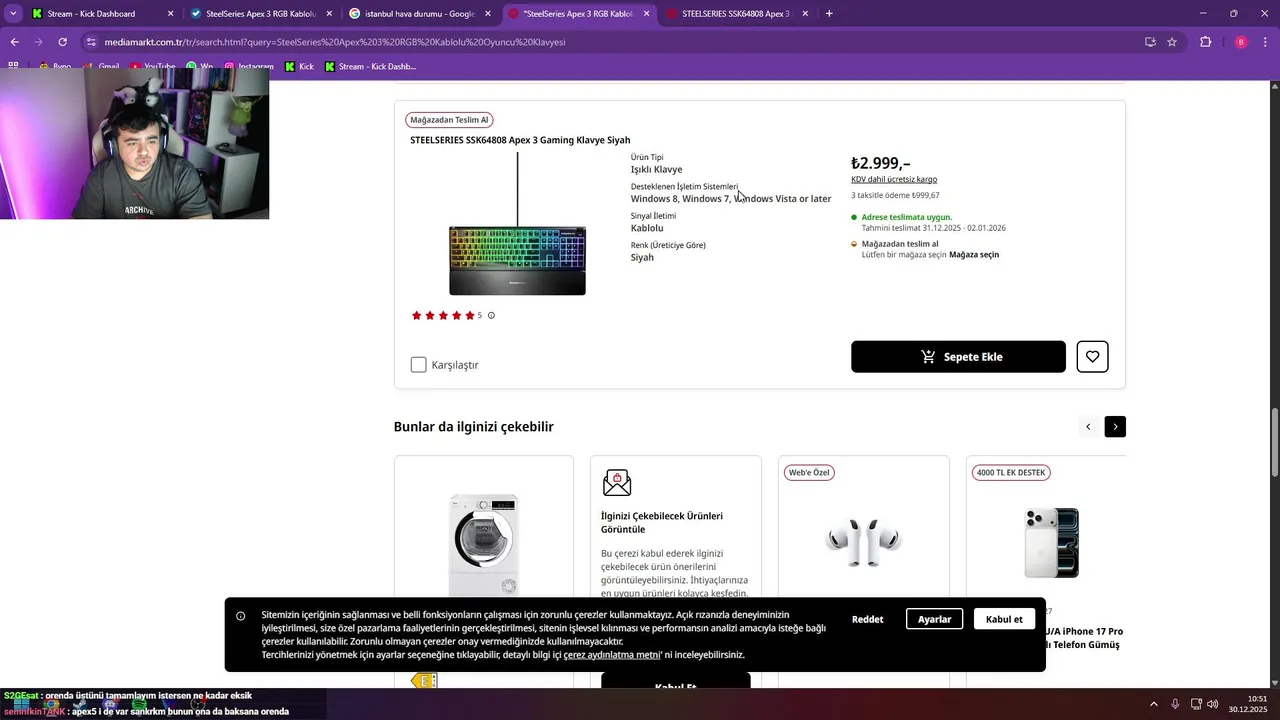View site information icon in address bar
The width and height of the screenshot is (1280, 720).
[91, 42]
